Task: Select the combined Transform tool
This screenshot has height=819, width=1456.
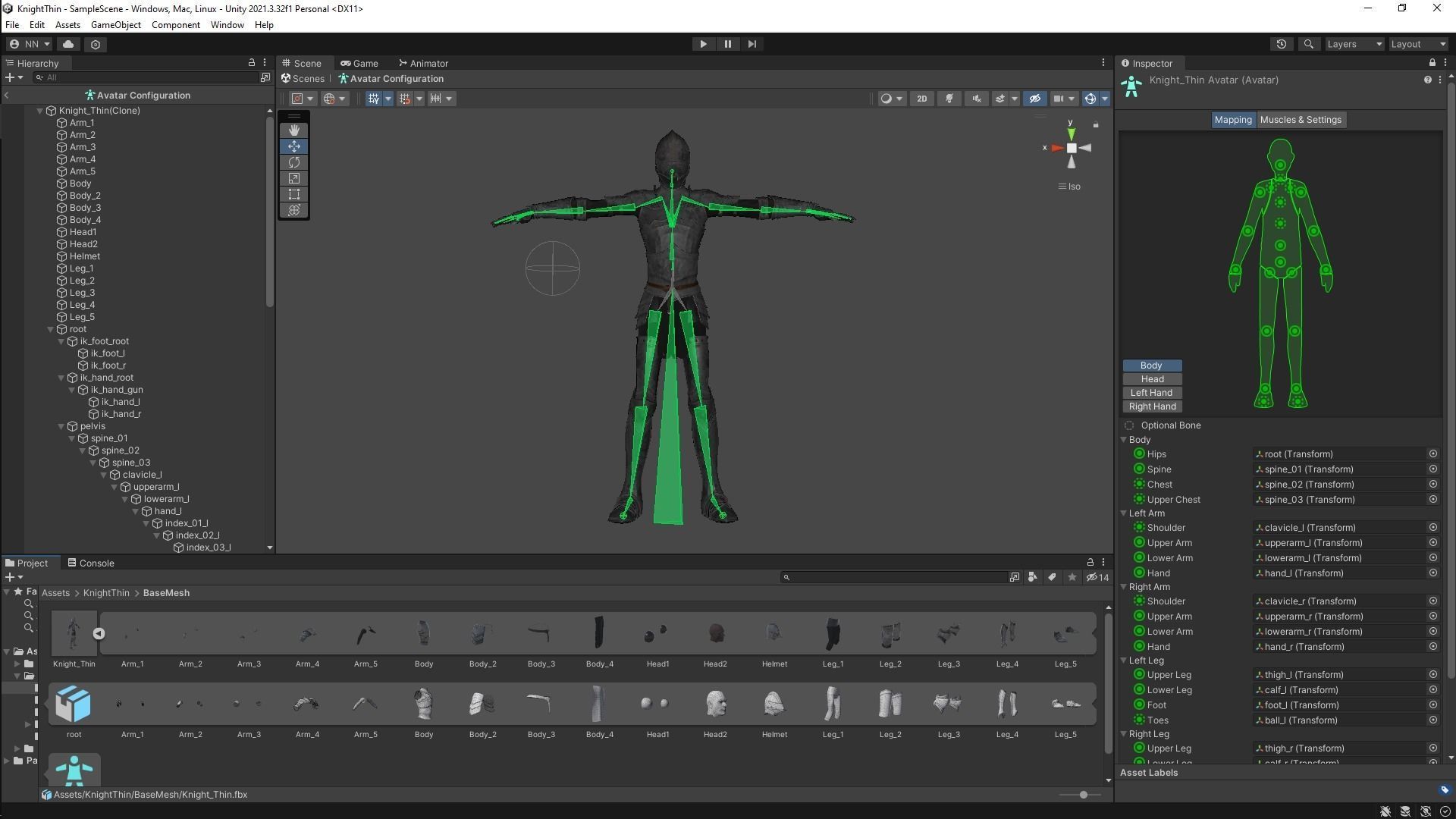Action: tap(294, 210)
